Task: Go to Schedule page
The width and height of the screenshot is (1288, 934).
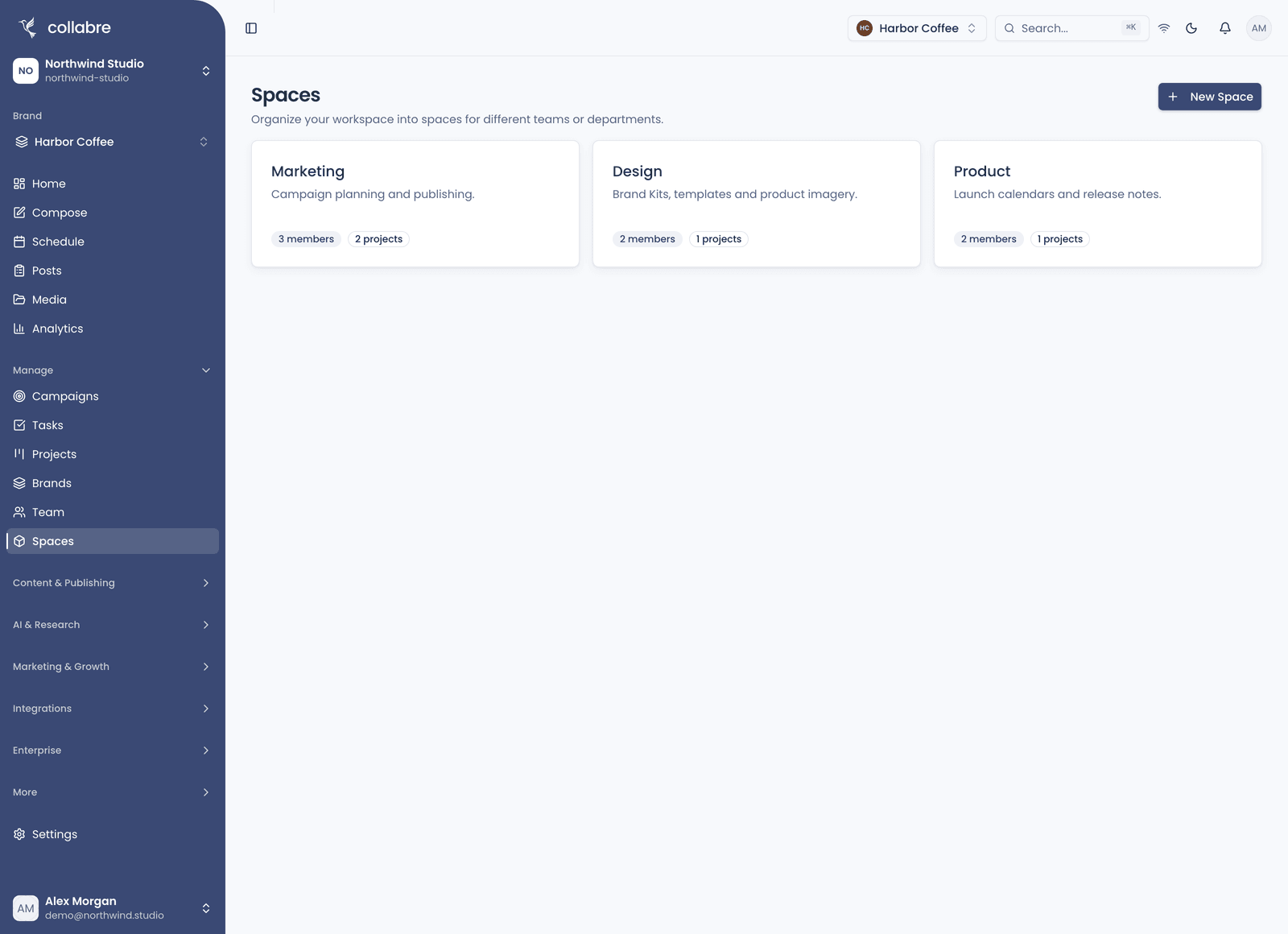Action: click(113, 242)
